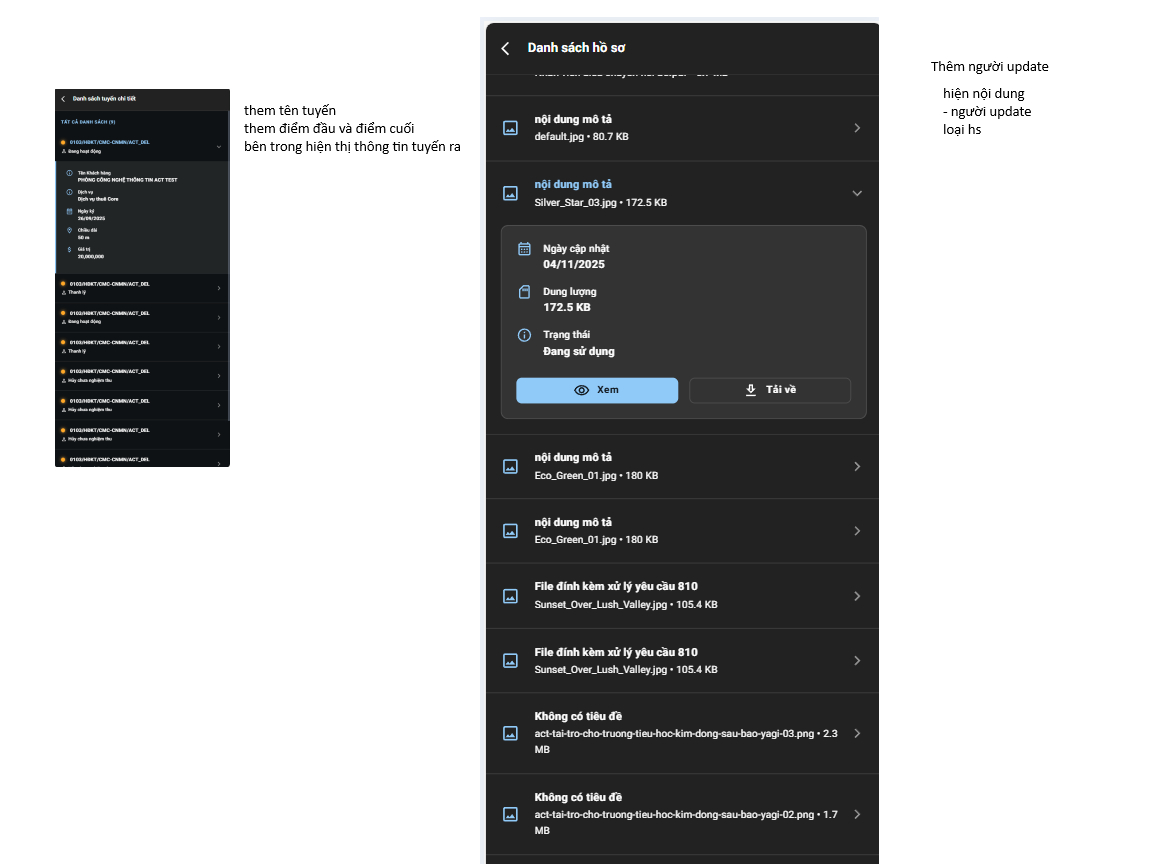Screen dimensions: 1152x864
Task: Collapse the Silver_Star_03.jpg details chevron
Action: click(x=857, y=193)
